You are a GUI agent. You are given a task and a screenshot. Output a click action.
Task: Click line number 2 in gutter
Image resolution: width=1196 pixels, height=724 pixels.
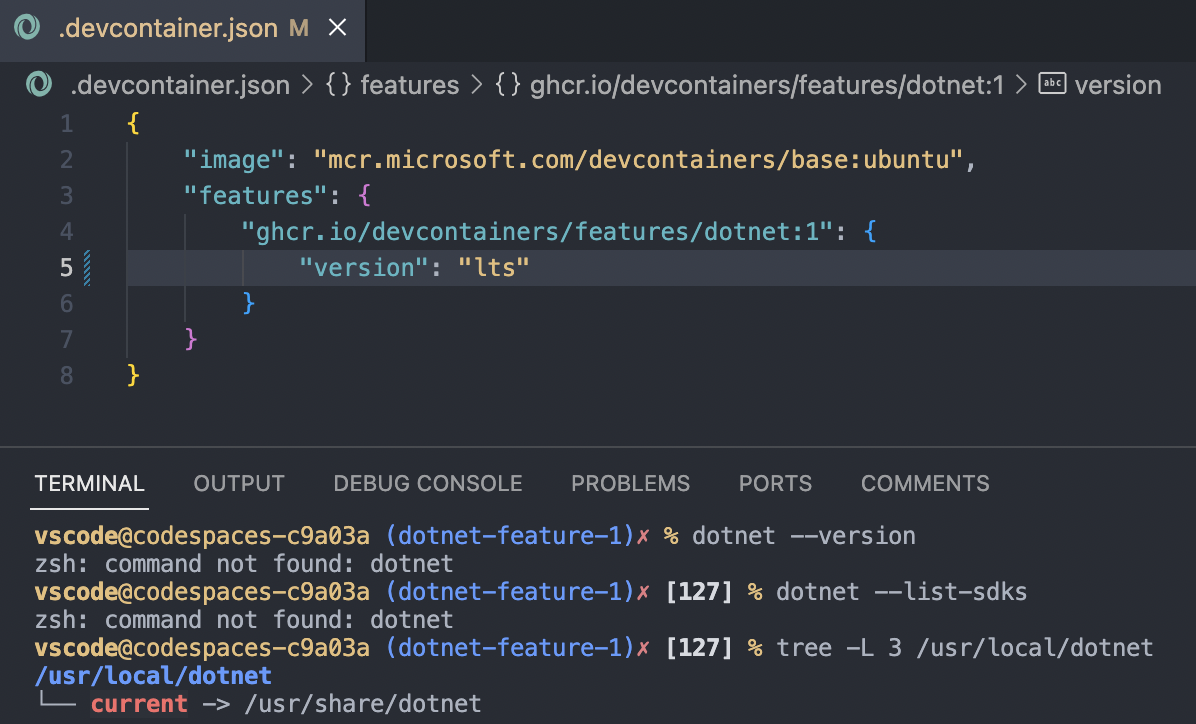(67, 159)
